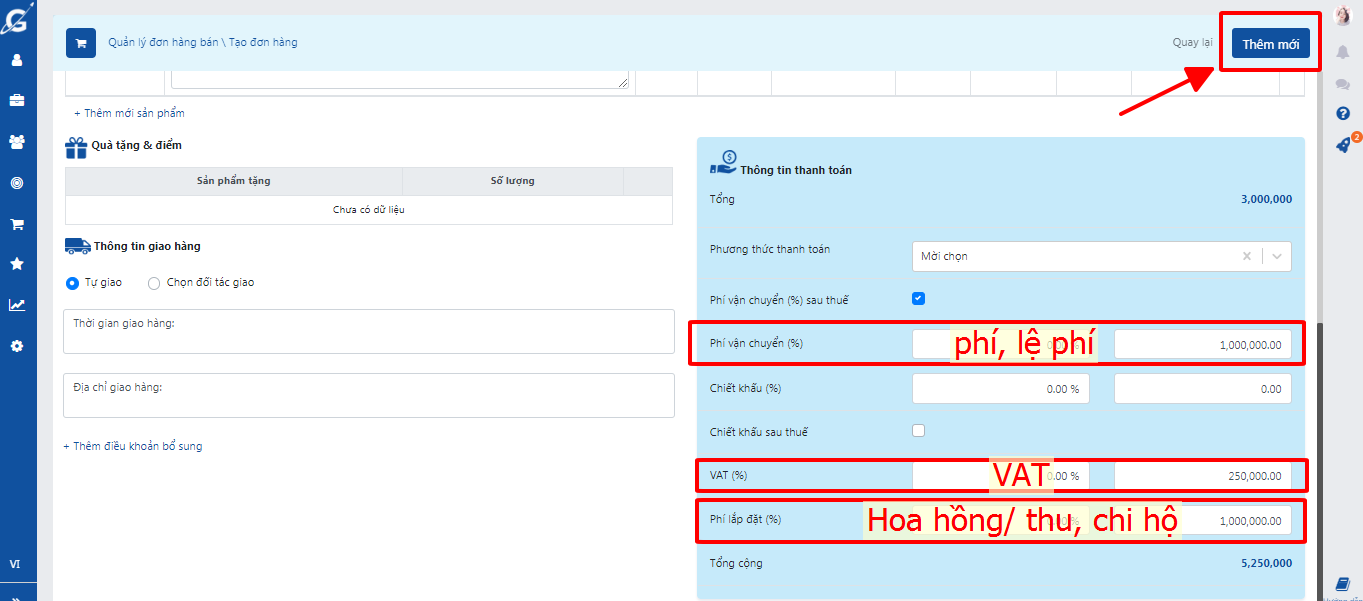This screenshot has width=1363, height=601.
Task: Click the gift box Quà tặng icon
Action: point(76,148)
